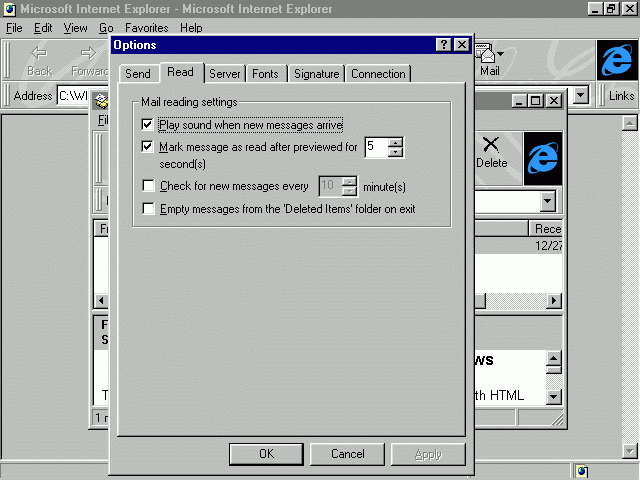This screenshot has width=640, height=480.
Task: Select the Read tab
Action: (180, 72)
